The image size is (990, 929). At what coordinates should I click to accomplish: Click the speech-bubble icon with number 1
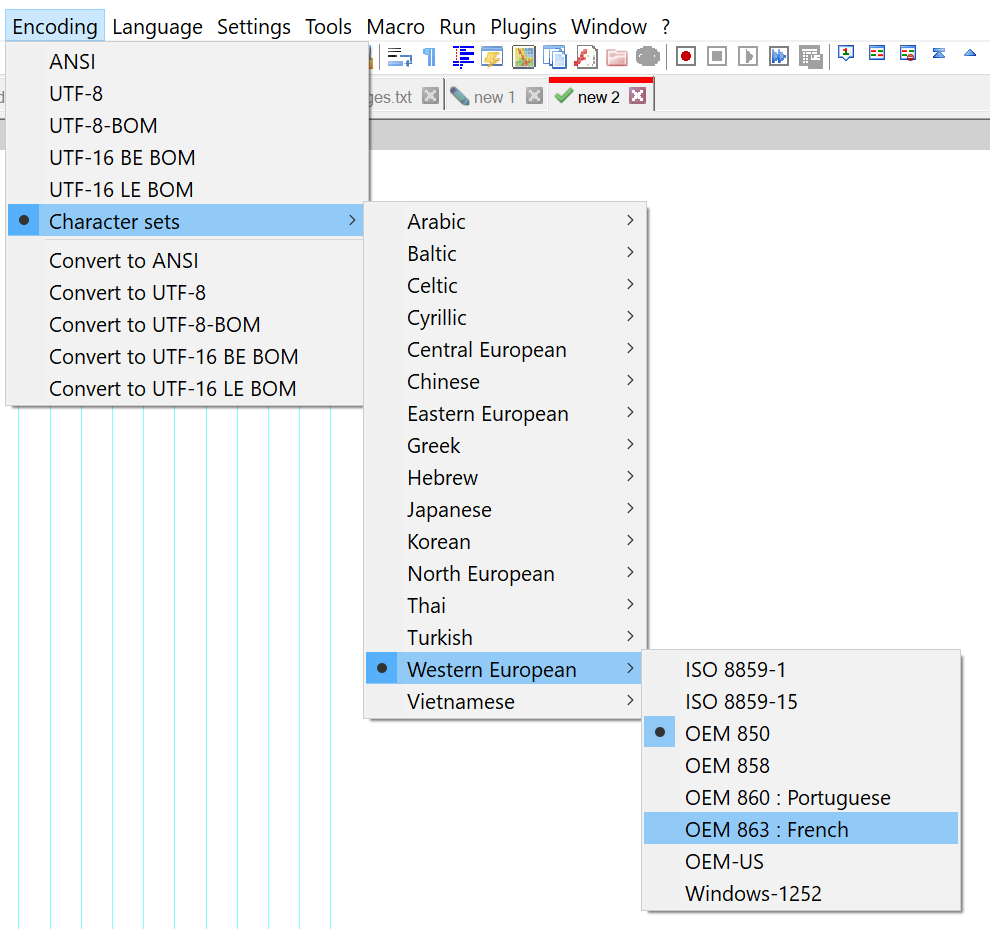point(846,54)
